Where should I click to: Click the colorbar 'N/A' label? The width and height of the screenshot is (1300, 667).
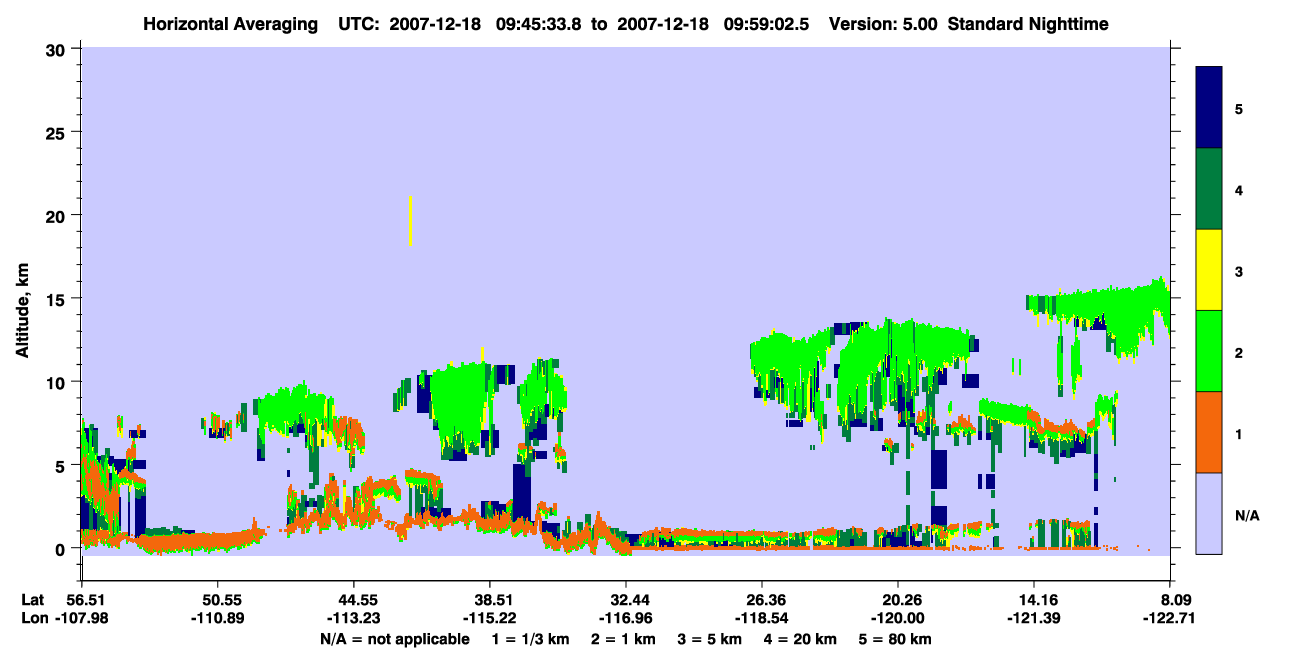[x=1247, y=515]
